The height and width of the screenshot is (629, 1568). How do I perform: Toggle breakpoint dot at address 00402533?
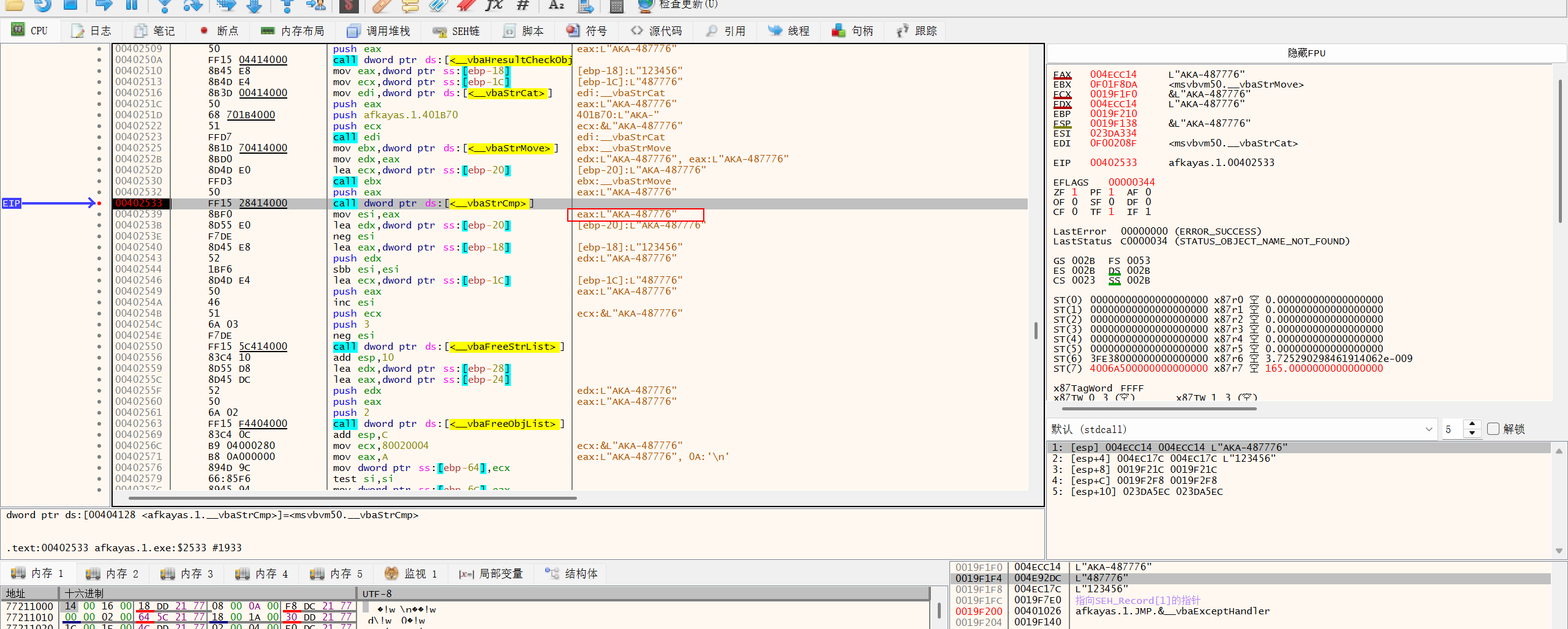pos(99,203)
